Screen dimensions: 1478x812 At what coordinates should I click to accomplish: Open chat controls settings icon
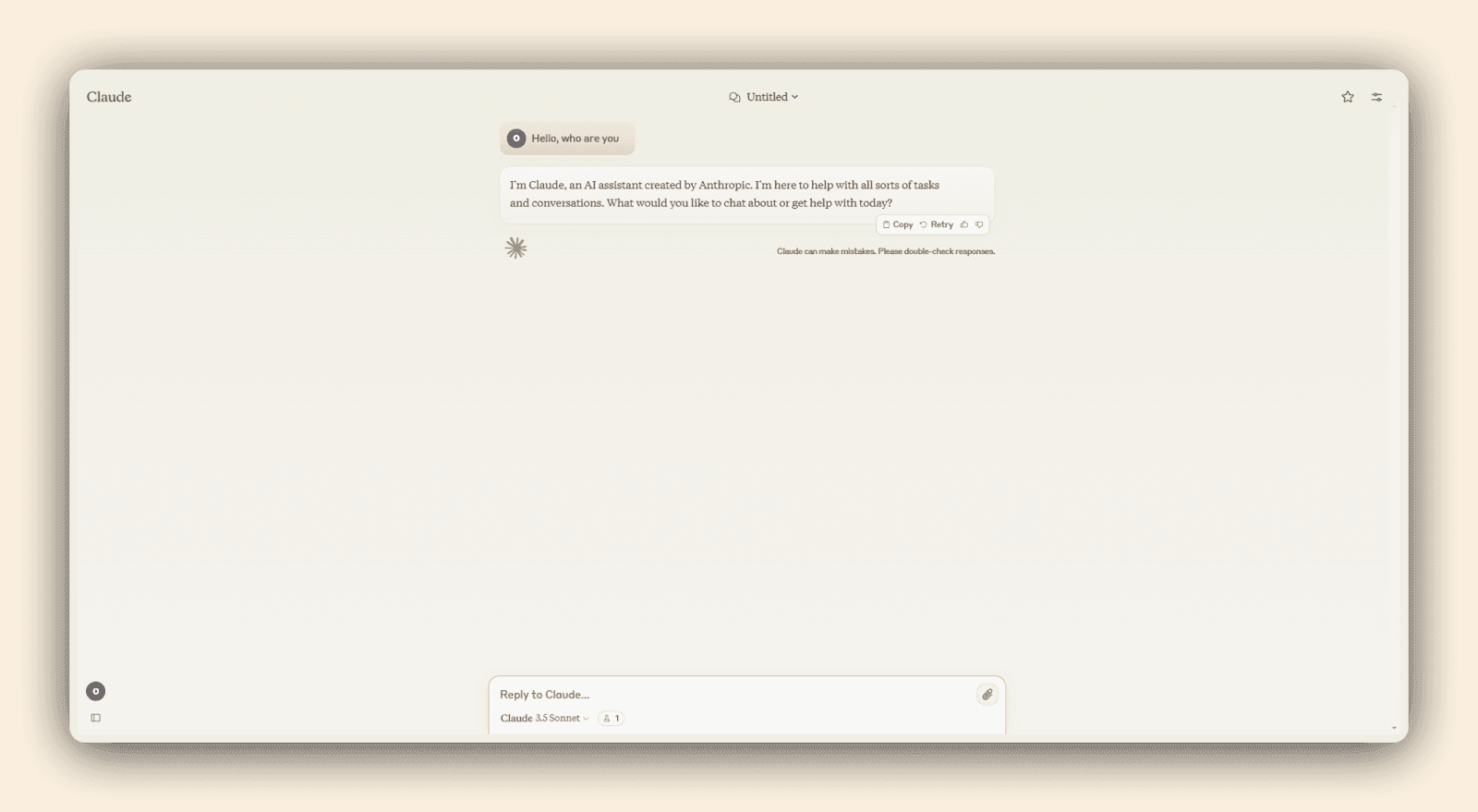pos(1376,97)
